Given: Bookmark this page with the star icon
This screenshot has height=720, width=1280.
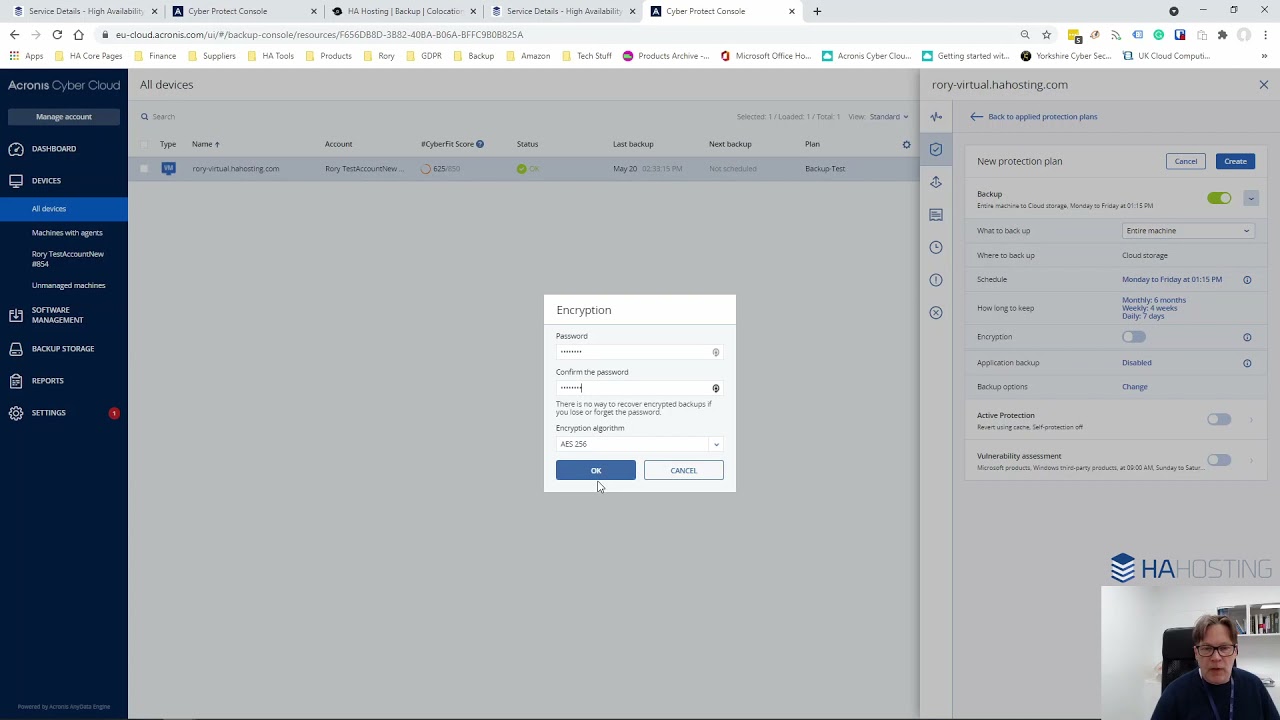Looking at the screenshot, I should pos(1047,35).
